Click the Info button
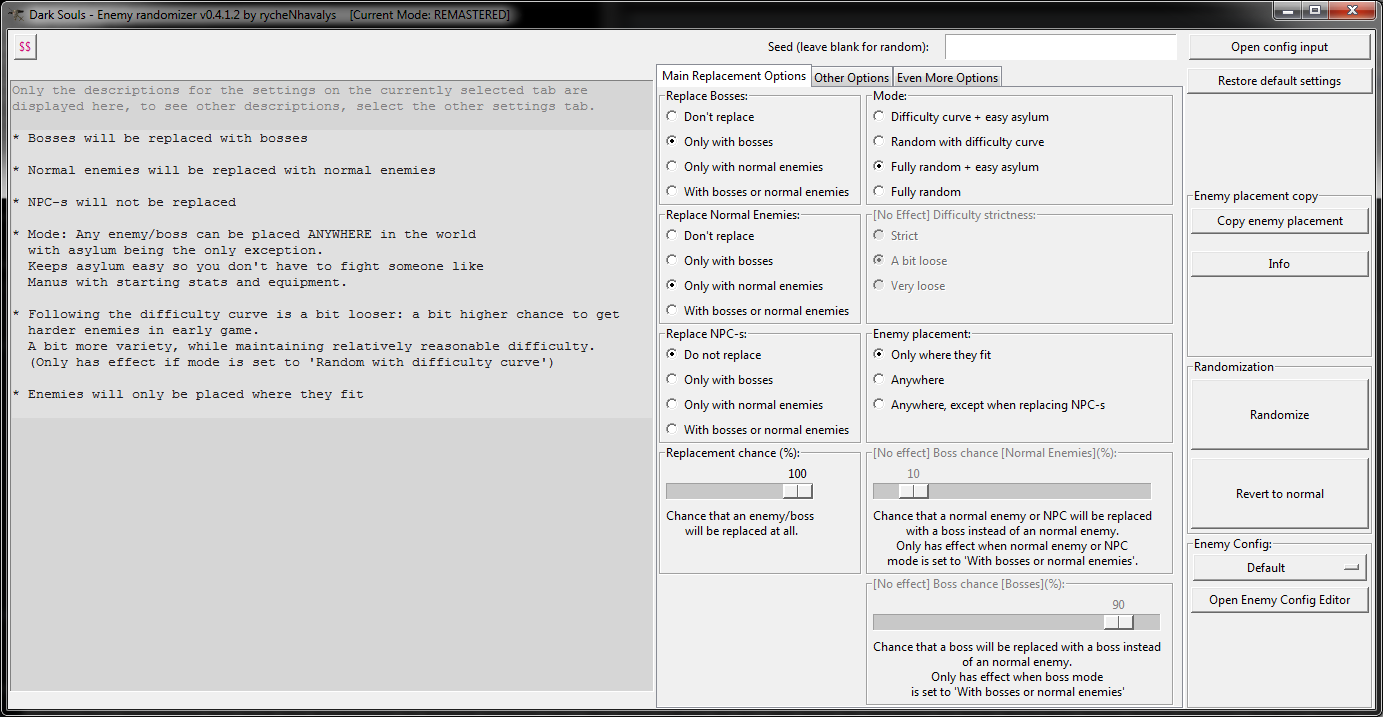 click(1279, 264)
